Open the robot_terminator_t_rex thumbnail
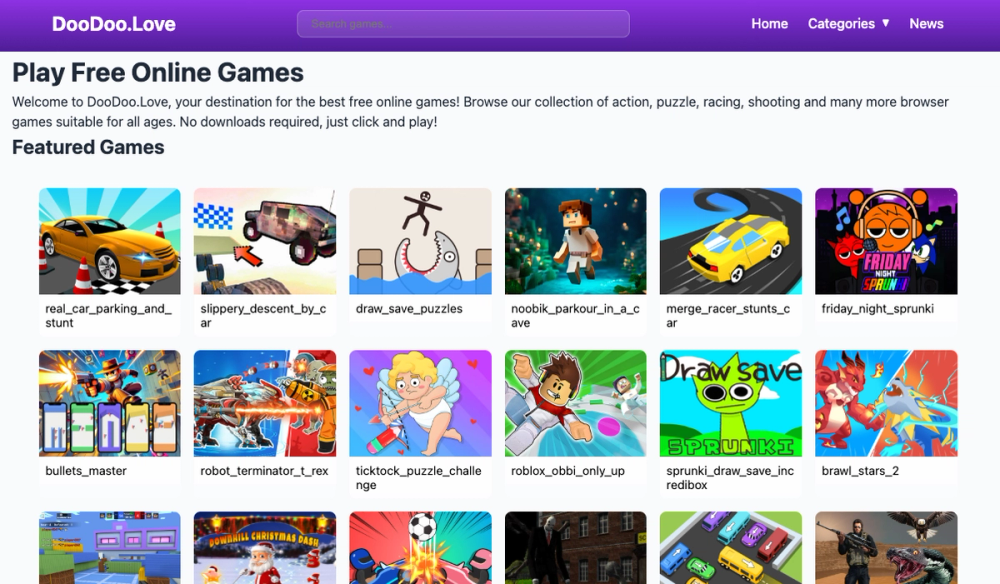The image size is (1000, 584). click(x=265, y=403)
